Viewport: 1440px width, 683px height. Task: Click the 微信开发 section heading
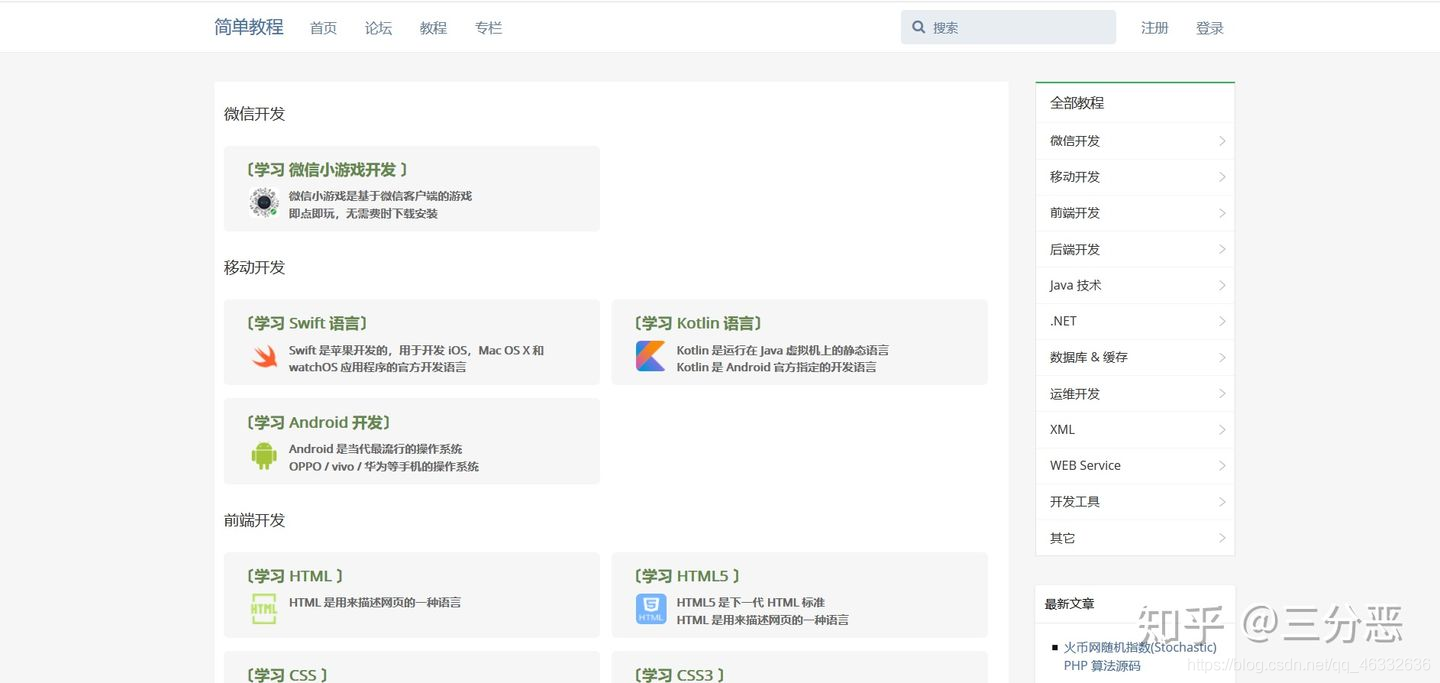coord(255,114)
